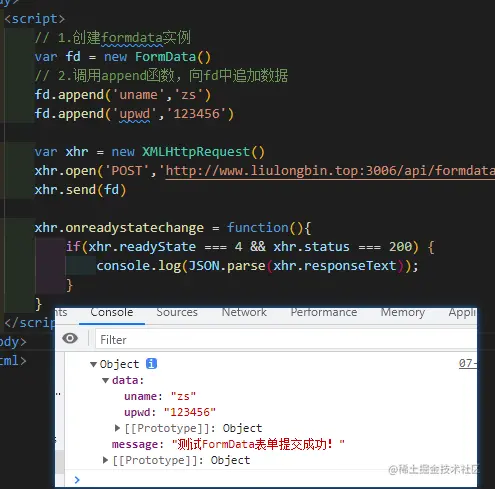The width and height of the screenshot is (495, 489).
Task: Click the FormData constructor in code
Action: click(165, 57)
